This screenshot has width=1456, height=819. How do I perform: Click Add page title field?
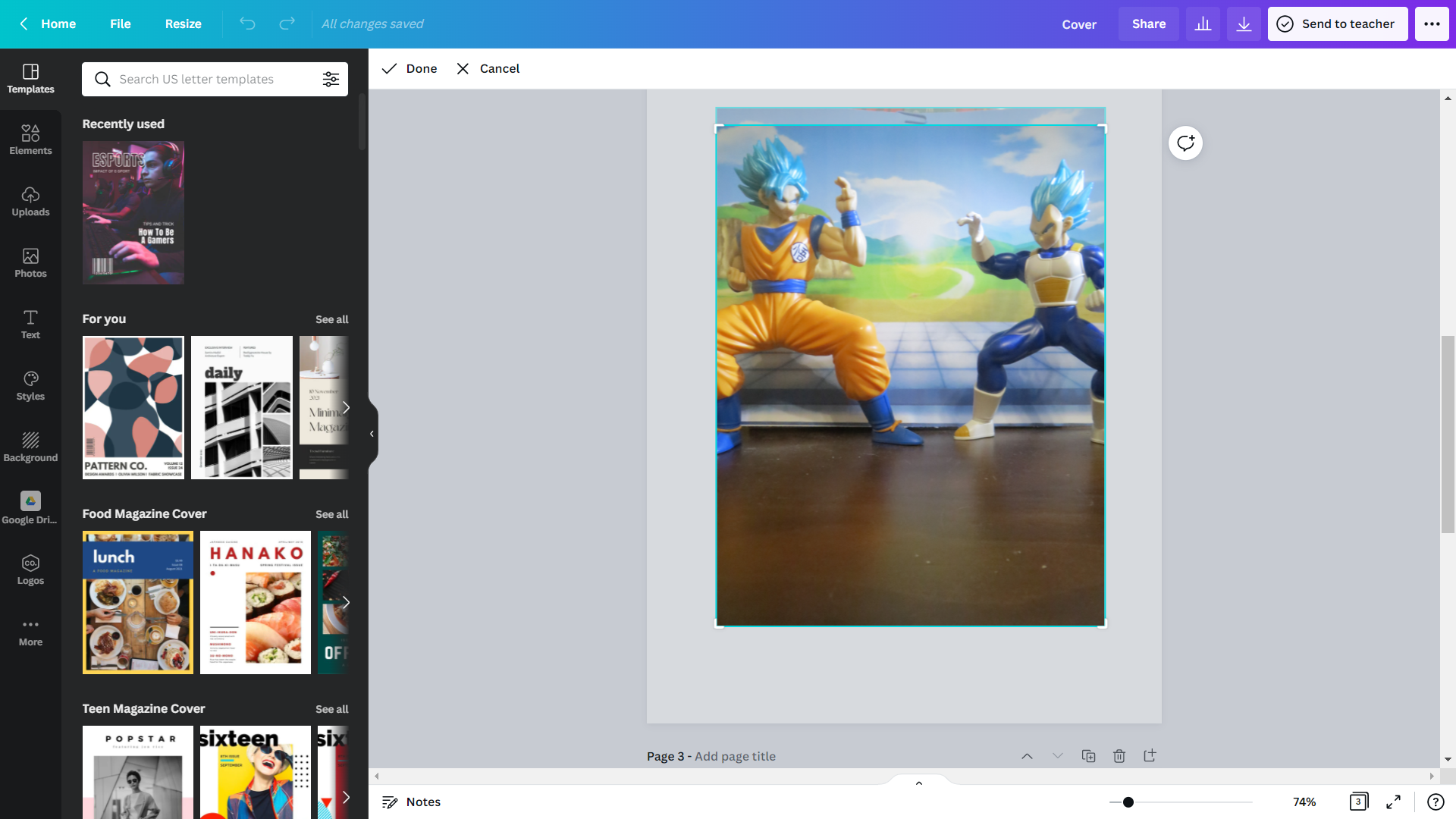coord(735,756)
